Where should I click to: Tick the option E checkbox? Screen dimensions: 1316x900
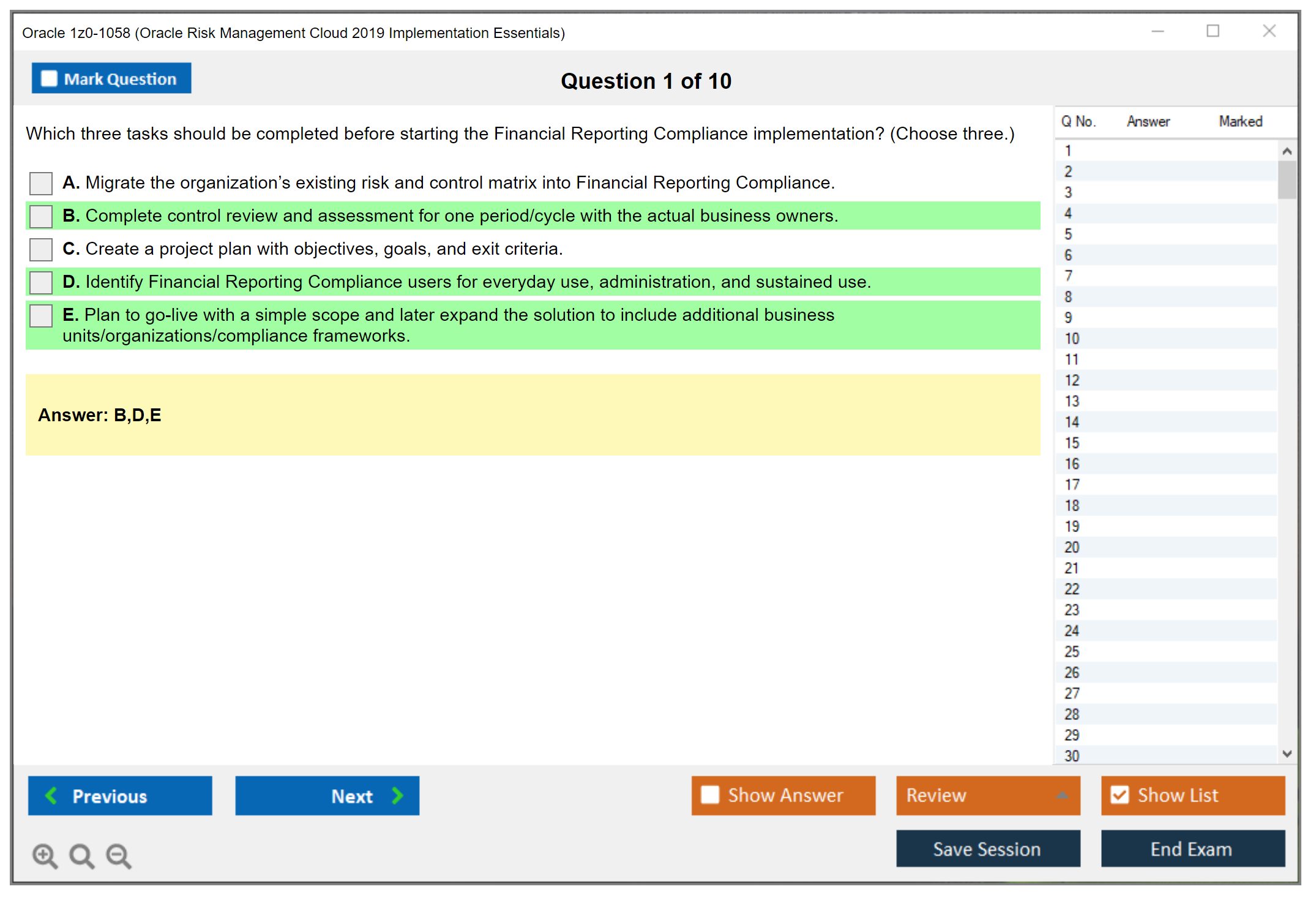tap(41, 315)
